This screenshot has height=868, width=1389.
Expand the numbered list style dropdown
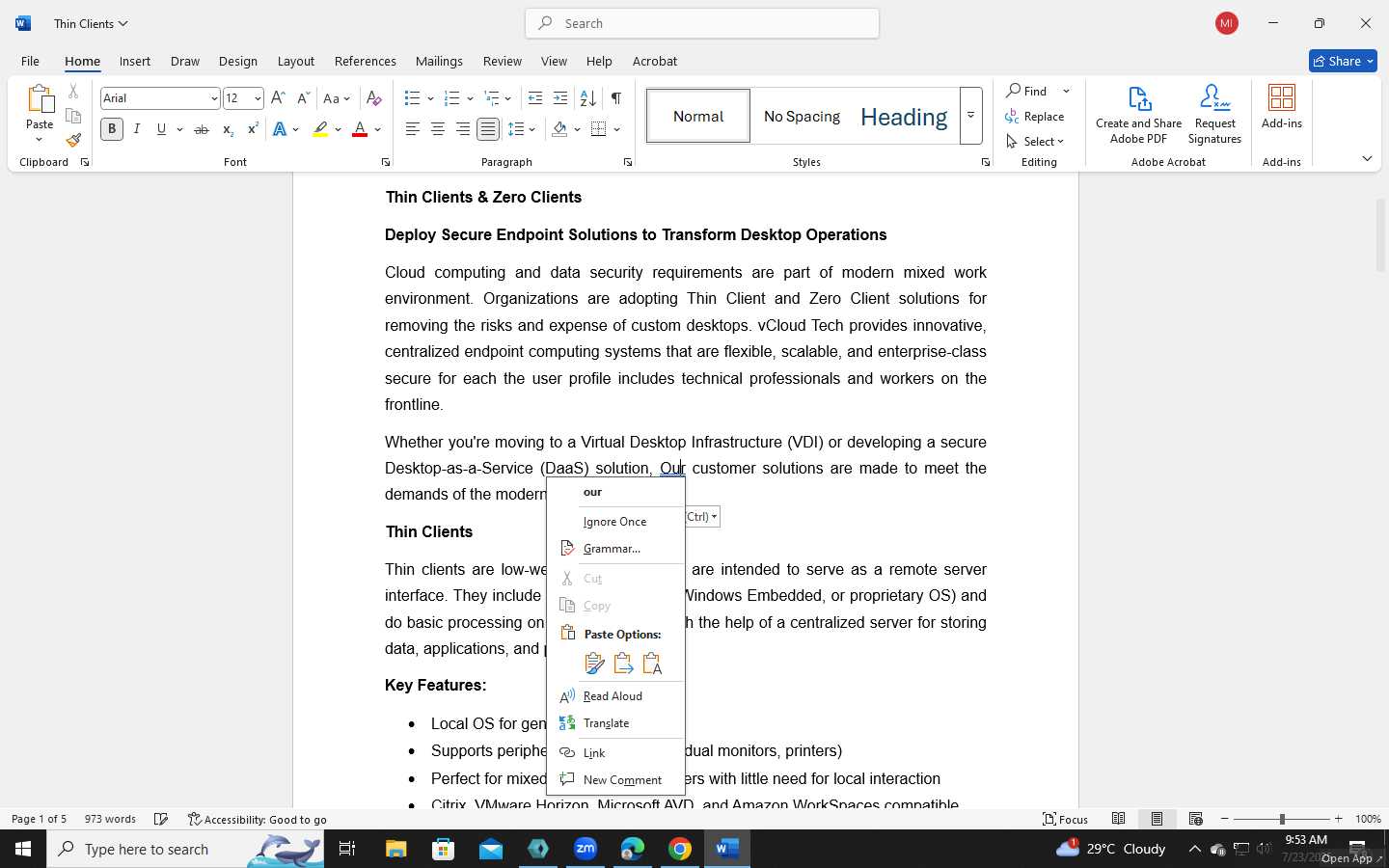tap(470, 98)
